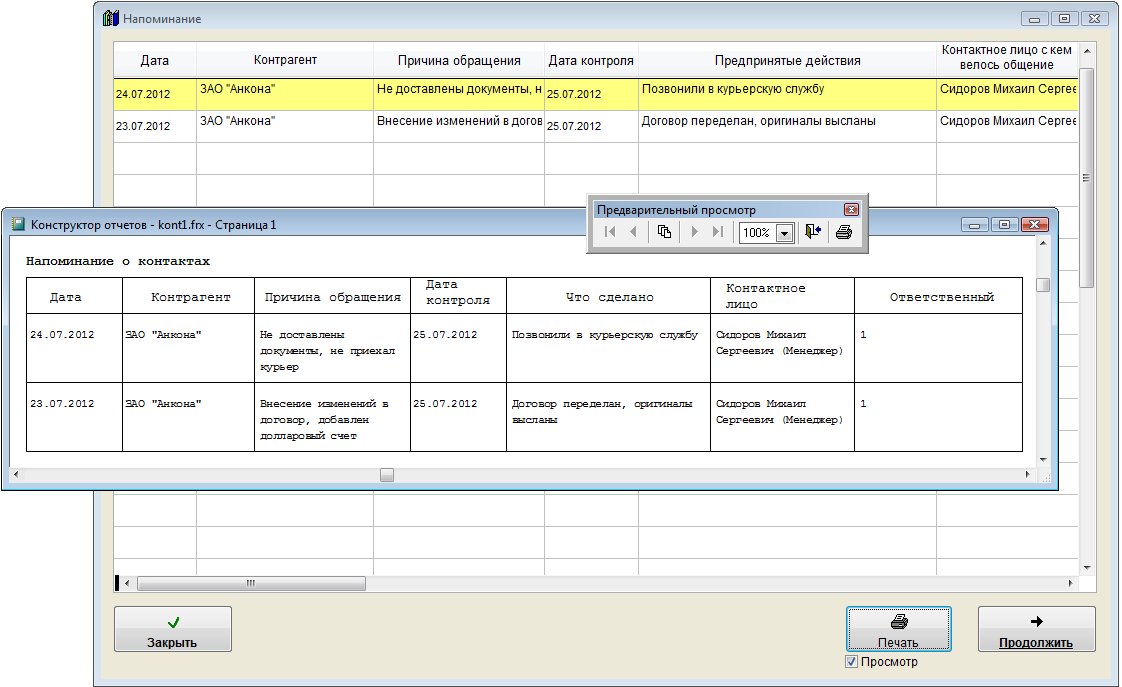Click the Дата контроля column header
Image resolution: width=1122 pixels, height=687 pixels.
[591, 60]
